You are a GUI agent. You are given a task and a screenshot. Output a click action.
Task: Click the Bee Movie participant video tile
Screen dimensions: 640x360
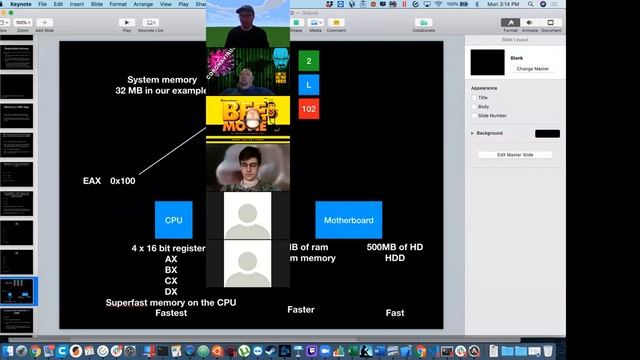(248, 120)
